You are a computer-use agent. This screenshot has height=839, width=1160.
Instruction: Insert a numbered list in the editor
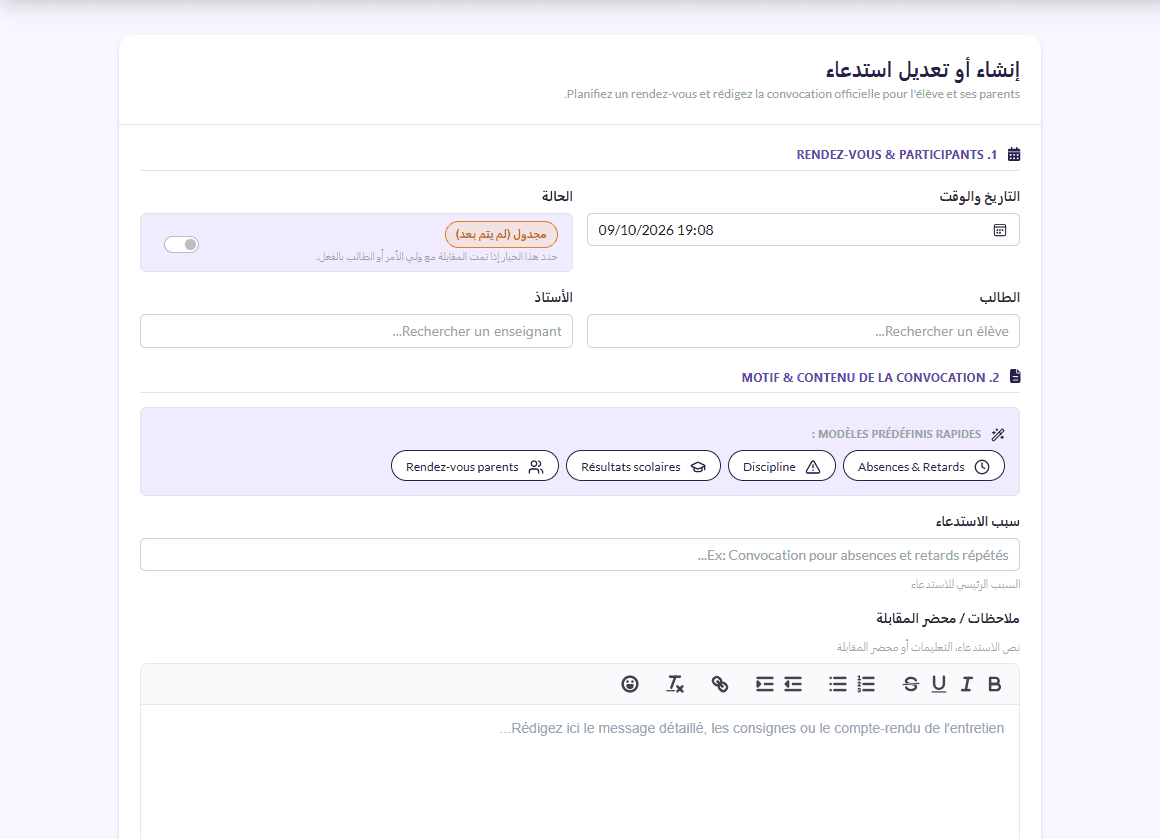(x=866, y=684)
